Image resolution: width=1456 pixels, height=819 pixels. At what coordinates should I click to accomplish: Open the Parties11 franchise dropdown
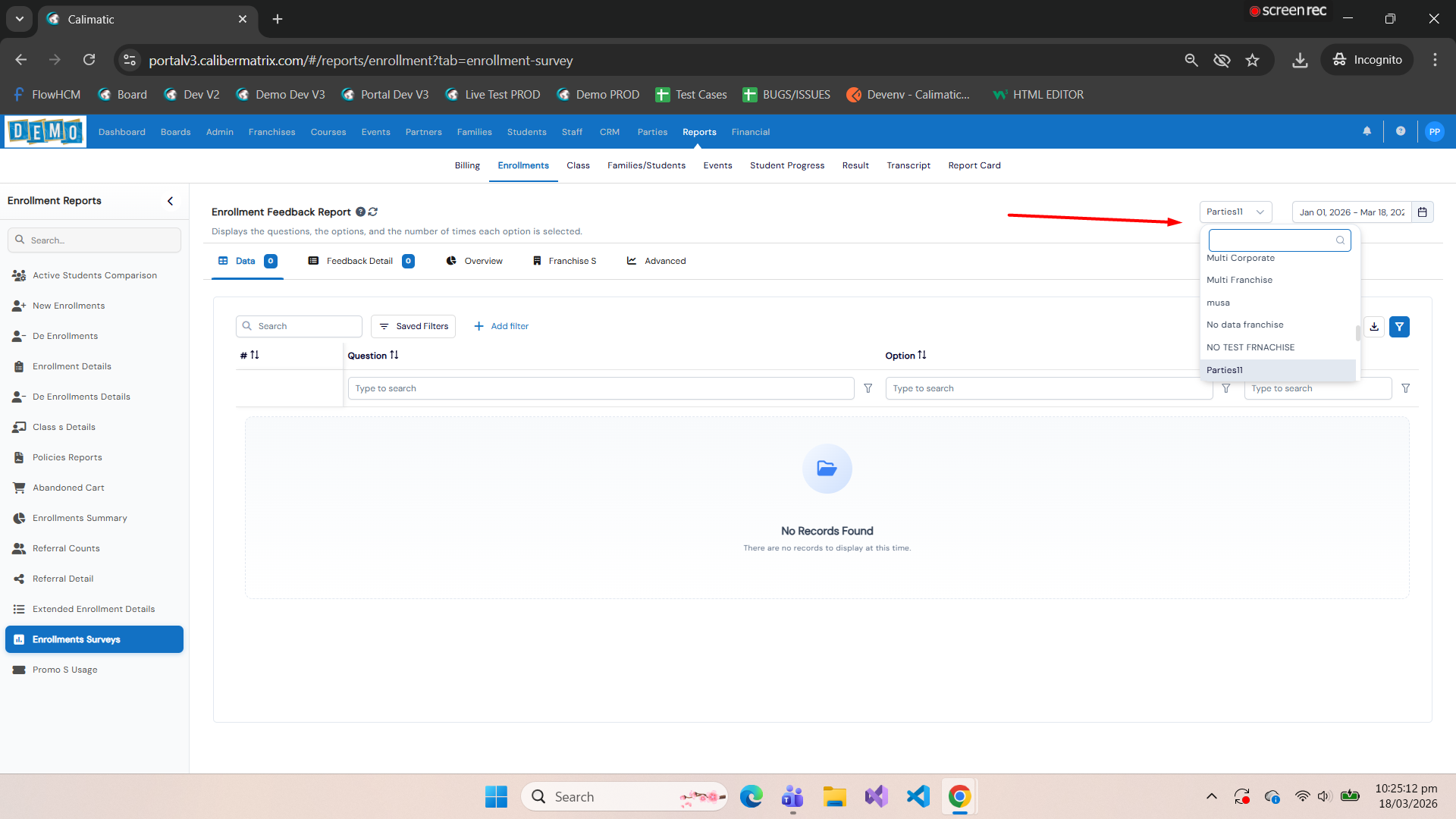coord(1235,212)
